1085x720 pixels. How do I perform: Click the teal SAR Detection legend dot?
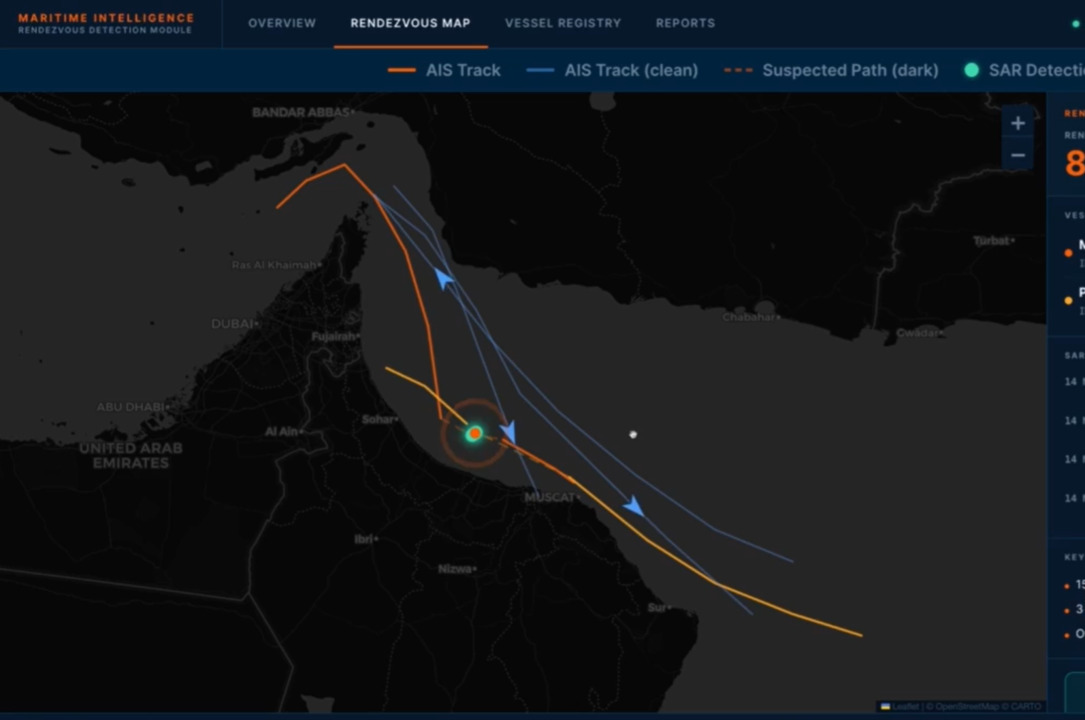(971, 70)
